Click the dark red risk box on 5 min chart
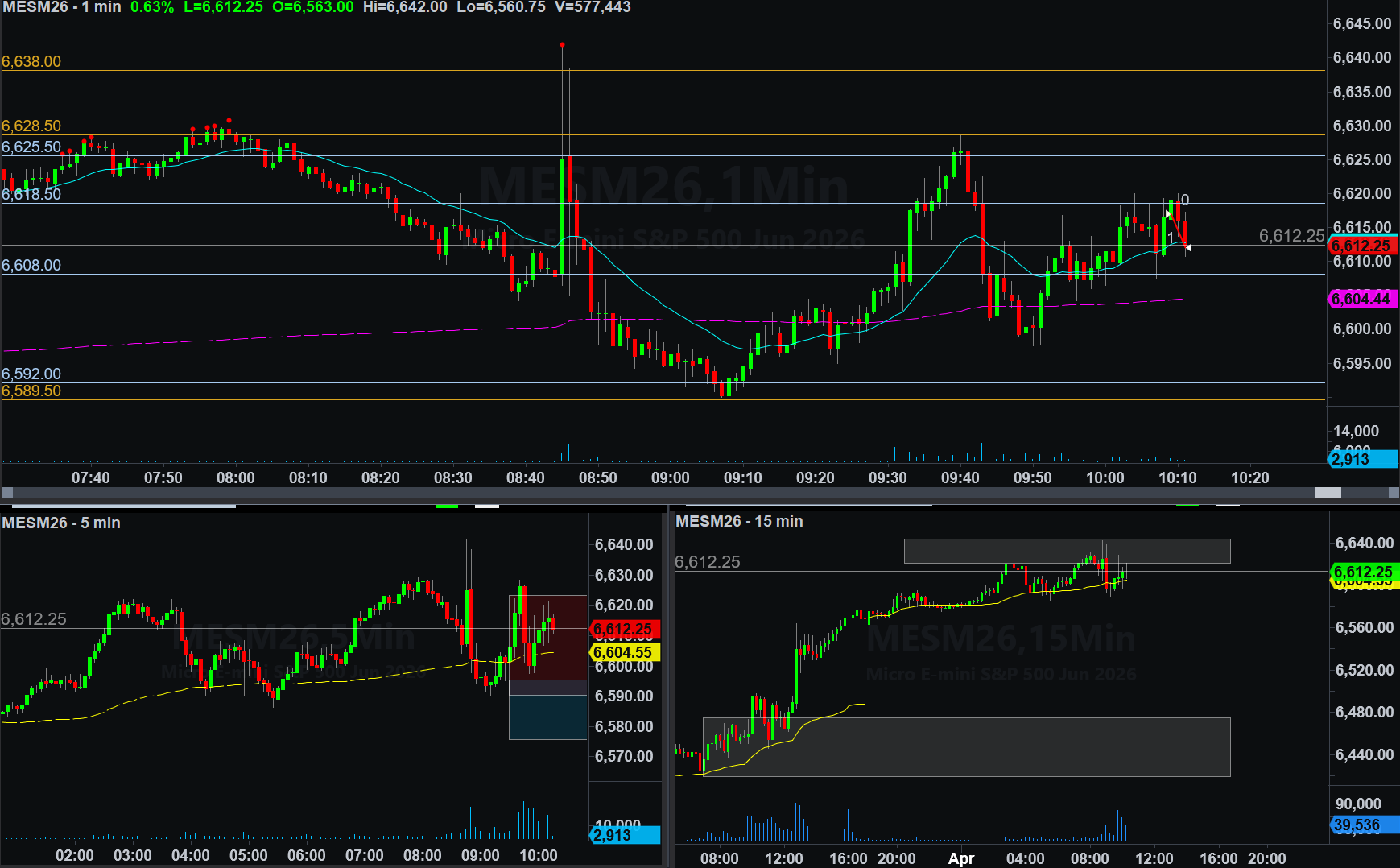The height and width of the screenshot is (868, 1400). pyautogui.click(x=547, y=638)
